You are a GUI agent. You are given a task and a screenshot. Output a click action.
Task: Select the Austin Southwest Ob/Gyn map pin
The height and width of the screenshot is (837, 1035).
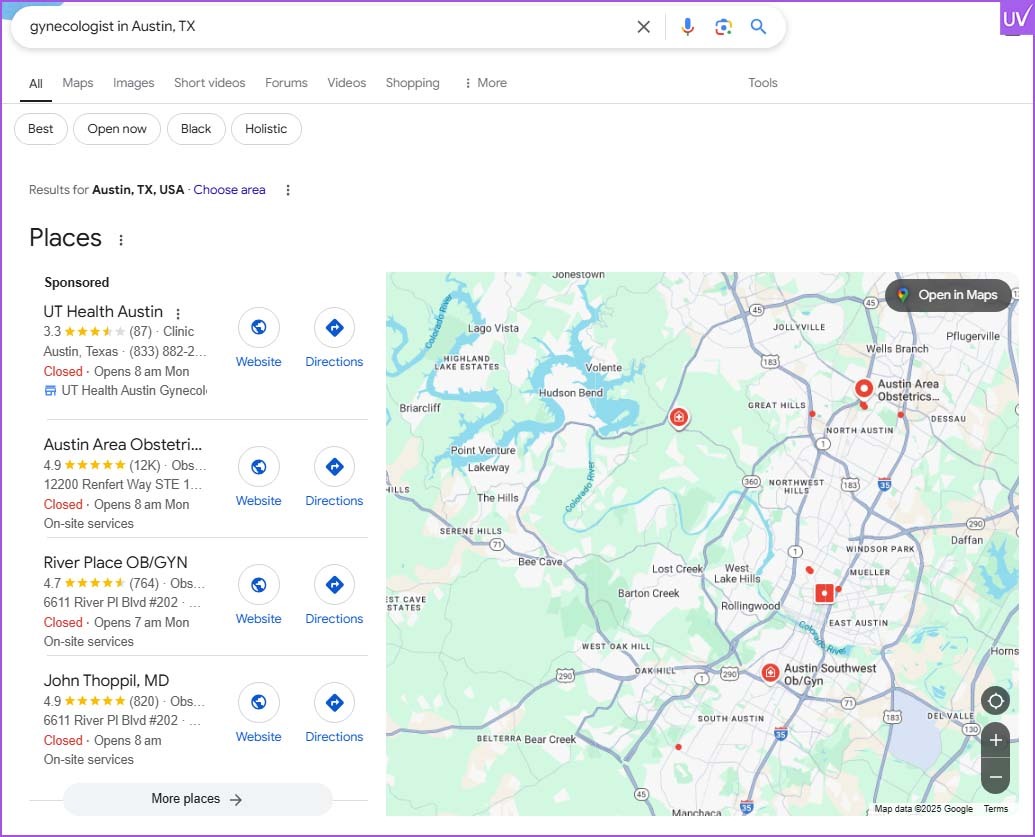click(x=770, y=673)
